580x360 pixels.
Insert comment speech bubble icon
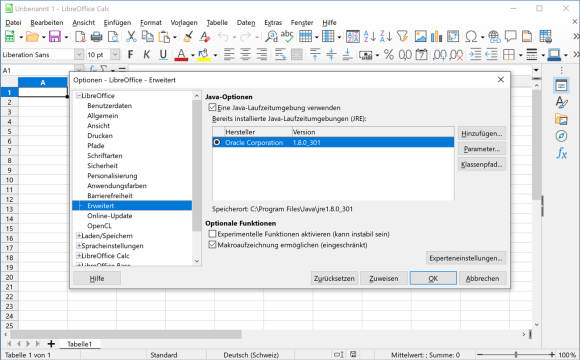[x=511, y=36]
